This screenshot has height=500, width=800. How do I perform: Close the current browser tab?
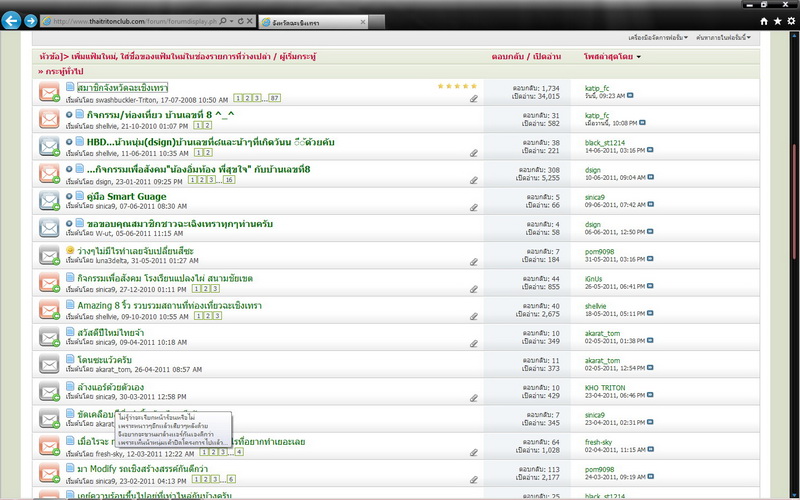(x=363, y=22)
